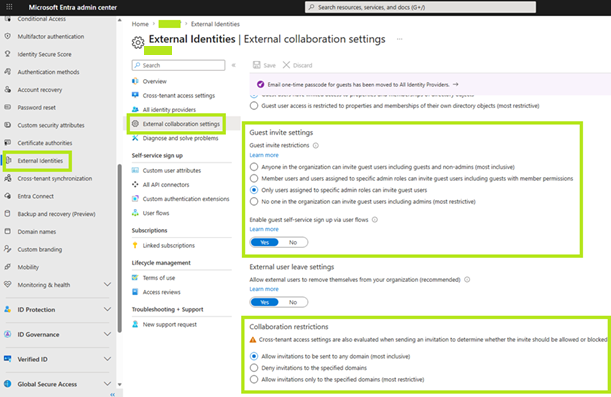611x397 pixels.
Task: Click the Password reset icon
Action: (x=7, y=107)
